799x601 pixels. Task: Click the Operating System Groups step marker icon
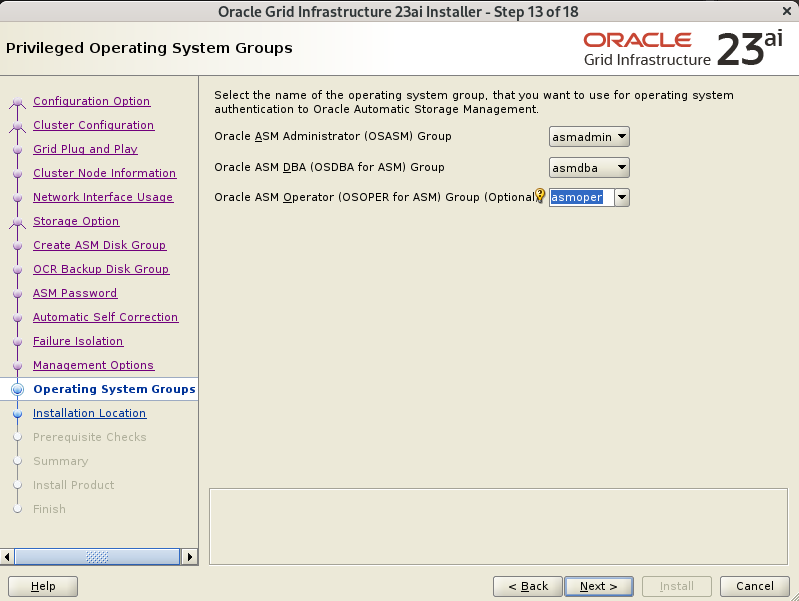[17, 389]
